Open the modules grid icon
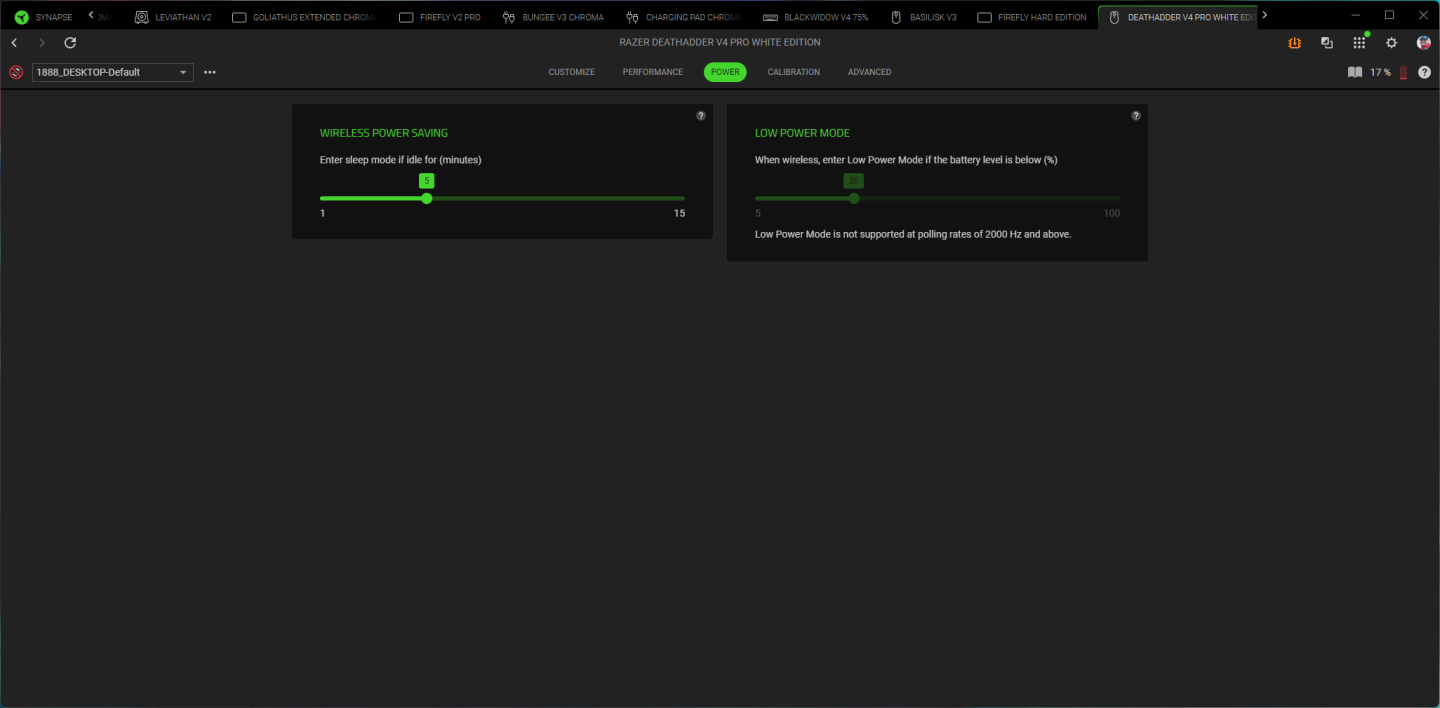 click(x=1359, y=43)
